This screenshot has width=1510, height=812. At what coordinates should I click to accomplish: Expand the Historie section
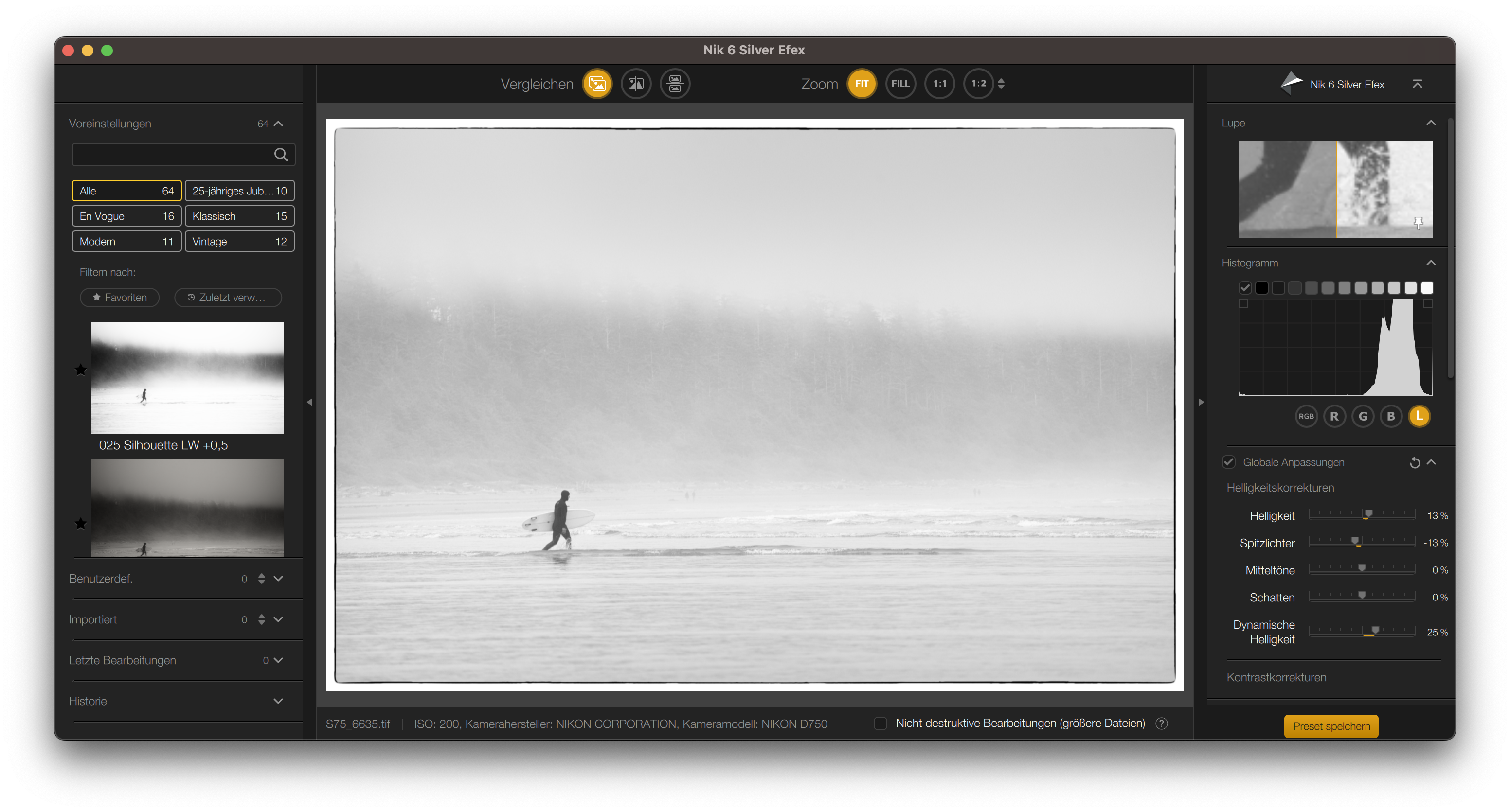[278, 701]
